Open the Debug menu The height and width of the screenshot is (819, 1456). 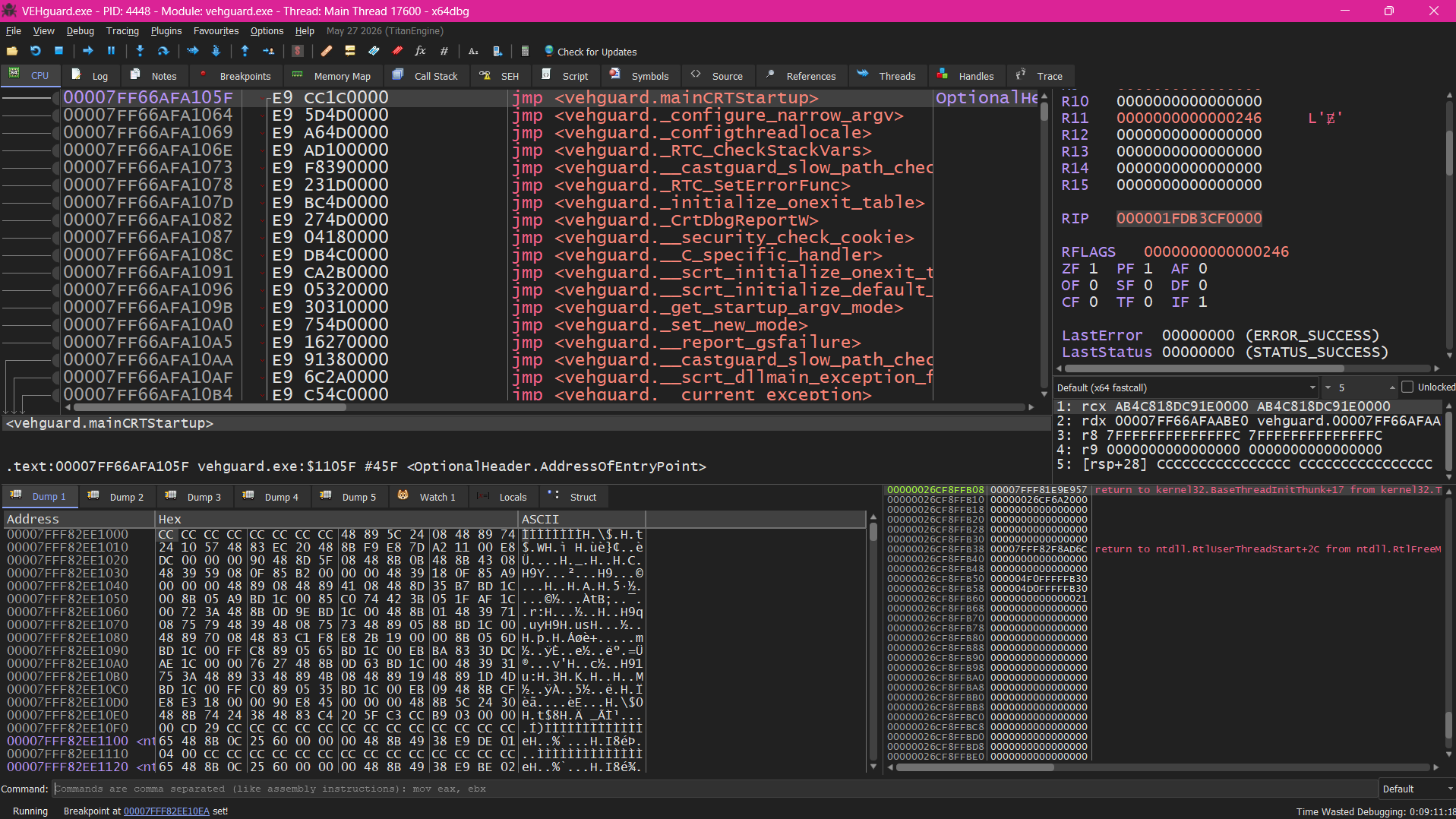pyautogui.click(x=80, y=31)
